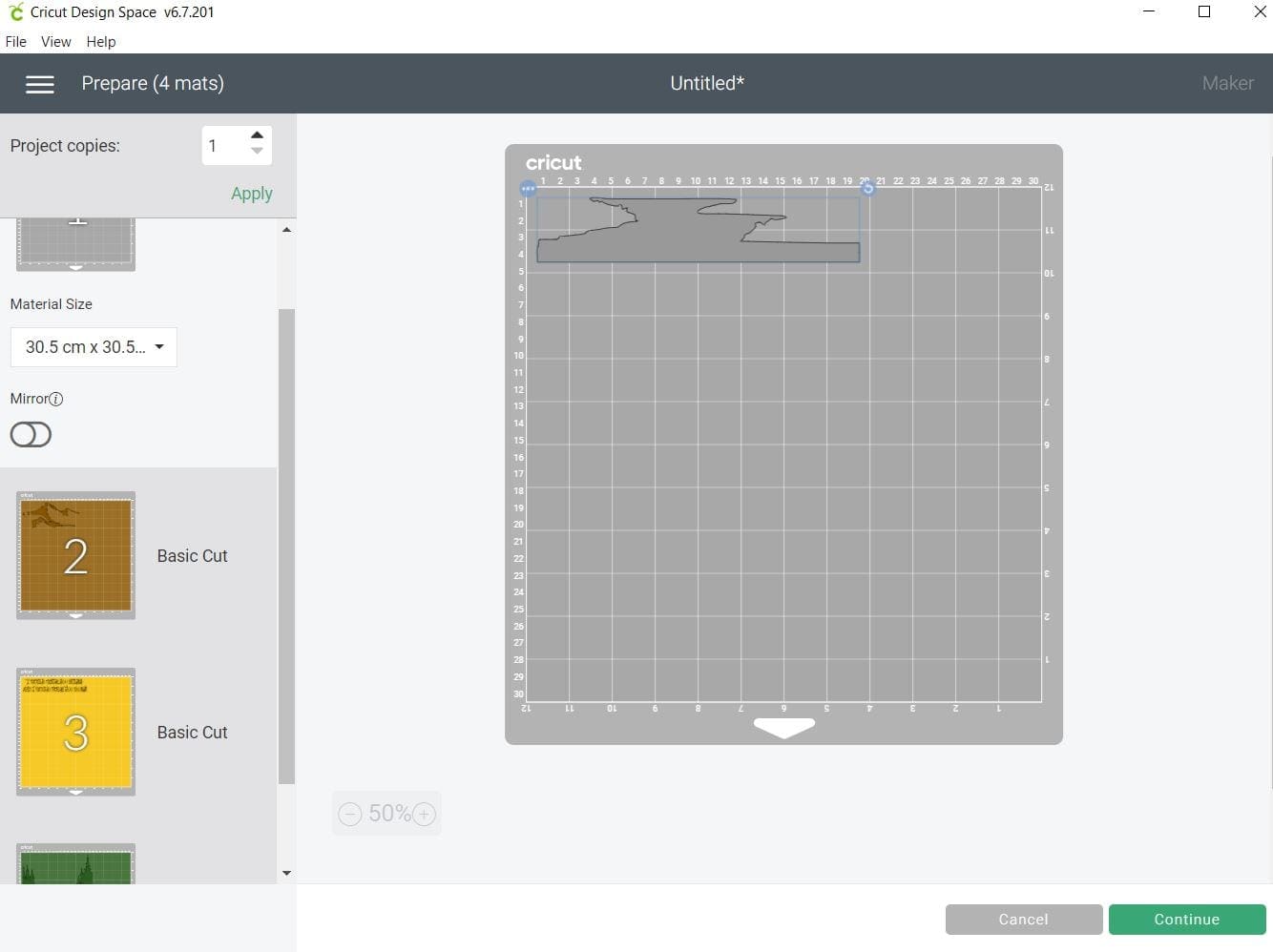Click the Basic Cut label for mat 2

[x=192, y=556]
